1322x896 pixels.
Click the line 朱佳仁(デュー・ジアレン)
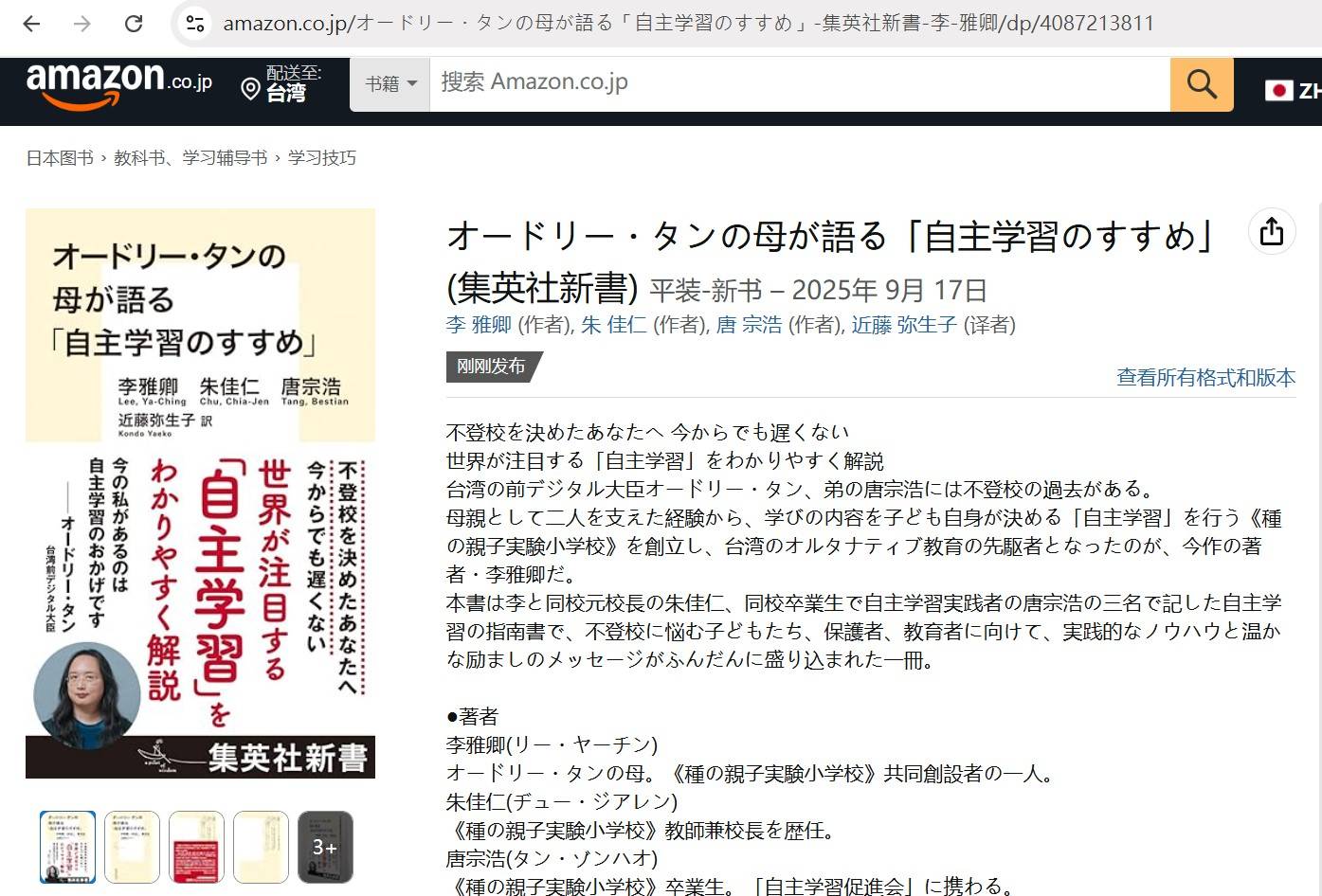click(x=561, y=802)
